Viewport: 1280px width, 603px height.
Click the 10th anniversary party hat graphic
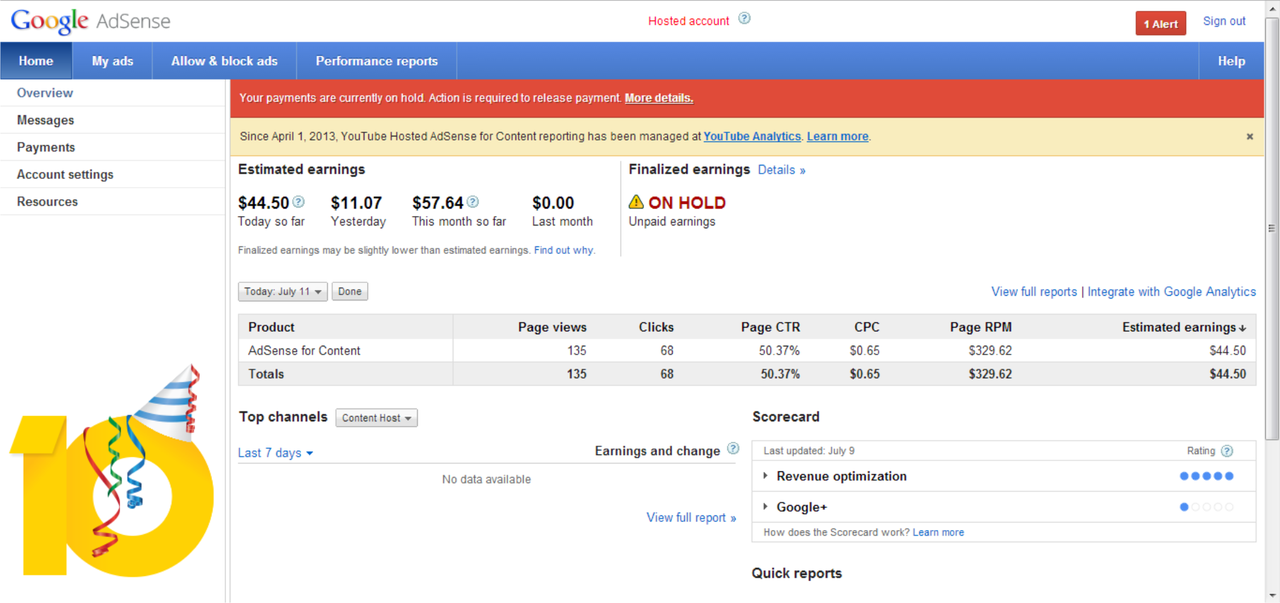coord(167,400)
